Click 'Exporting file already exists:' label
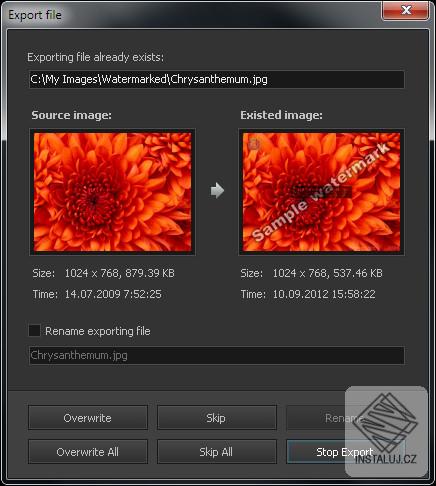Image resolution: width=436 pixels, height=486 pixels. 96,57
